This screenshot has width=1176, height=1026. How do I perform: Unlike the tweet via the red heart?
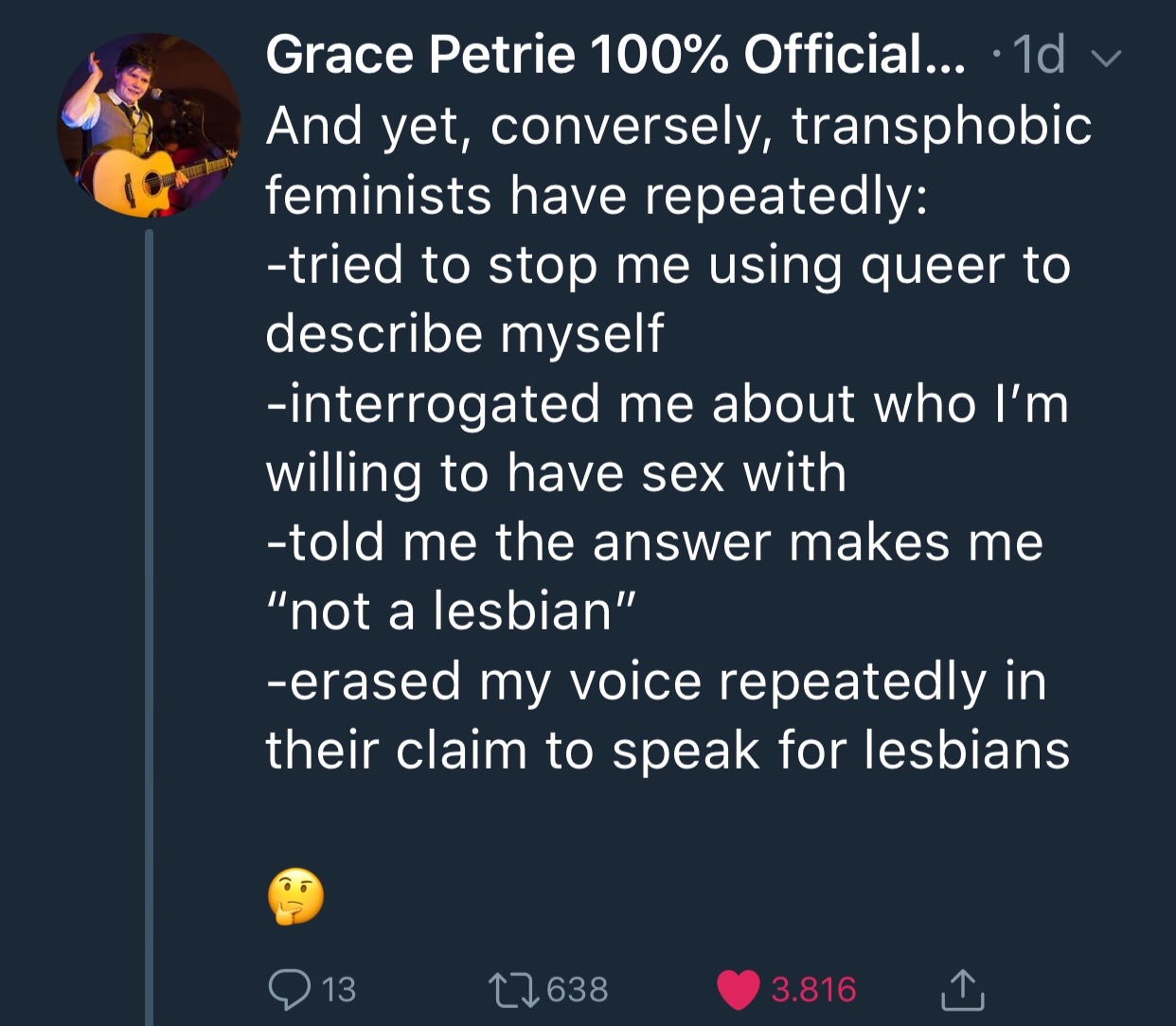[739, 990]
